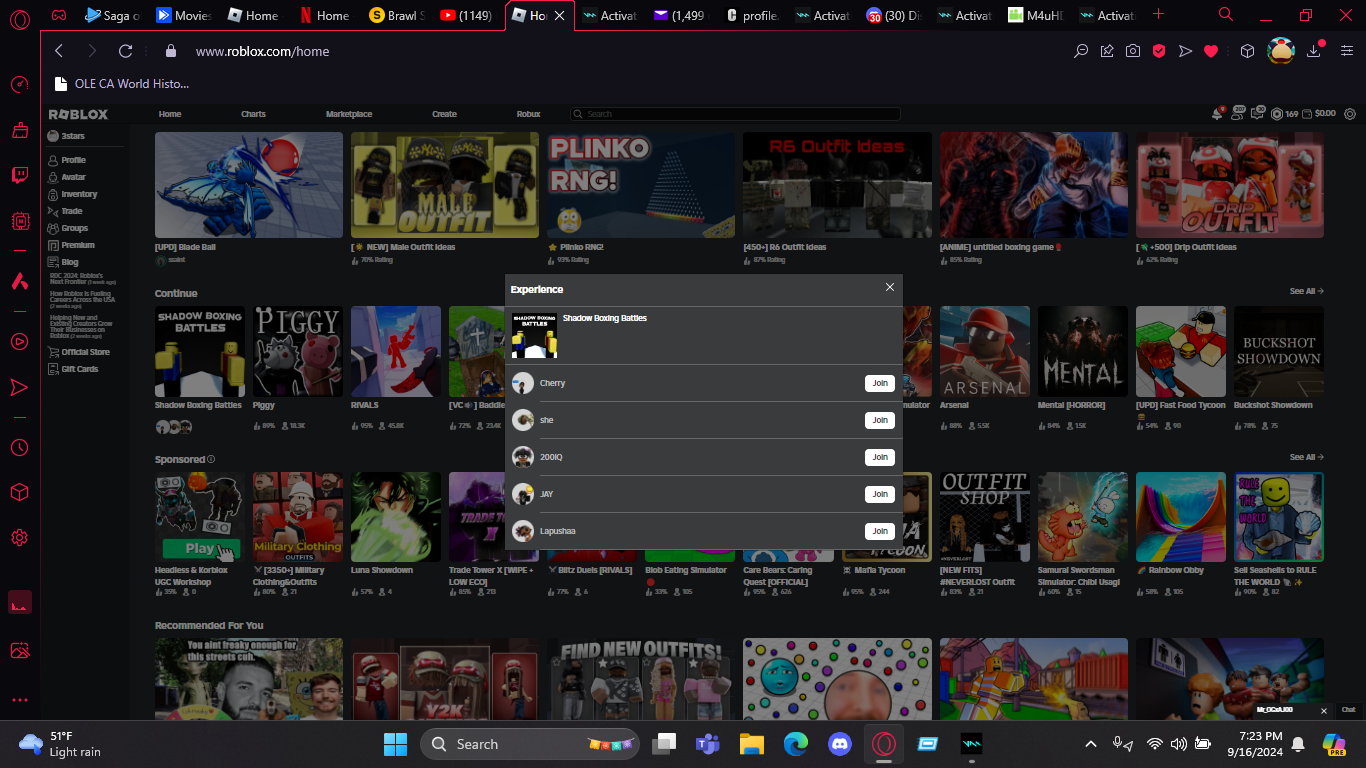Image resolution: width=1366 pixels, height=768 pixels.
Task: Open the Blade Ball game thumbnail
Action: 249,185
